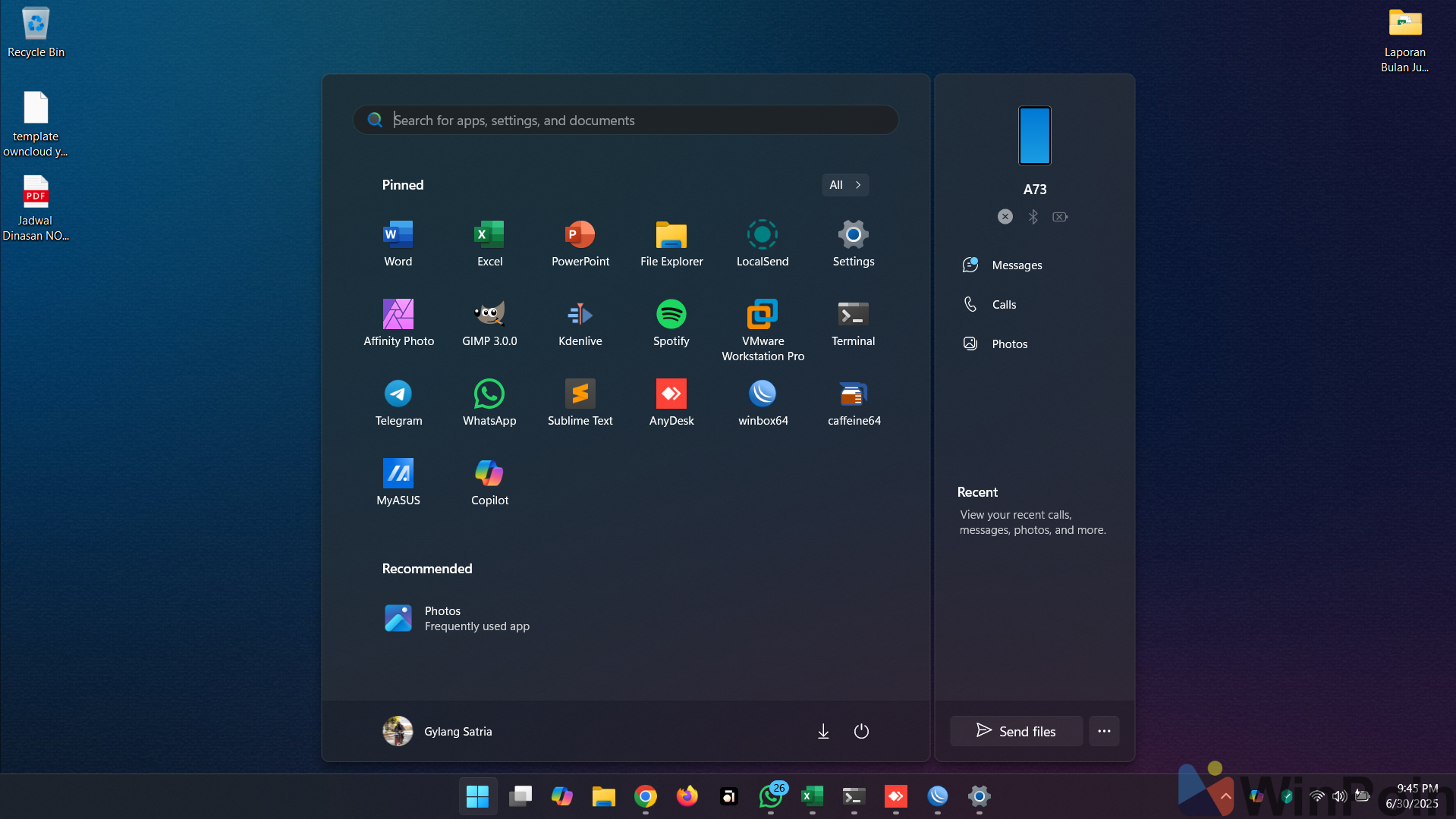
Task: Click the search box for apps and settings
Action: [x=626, y=120]
